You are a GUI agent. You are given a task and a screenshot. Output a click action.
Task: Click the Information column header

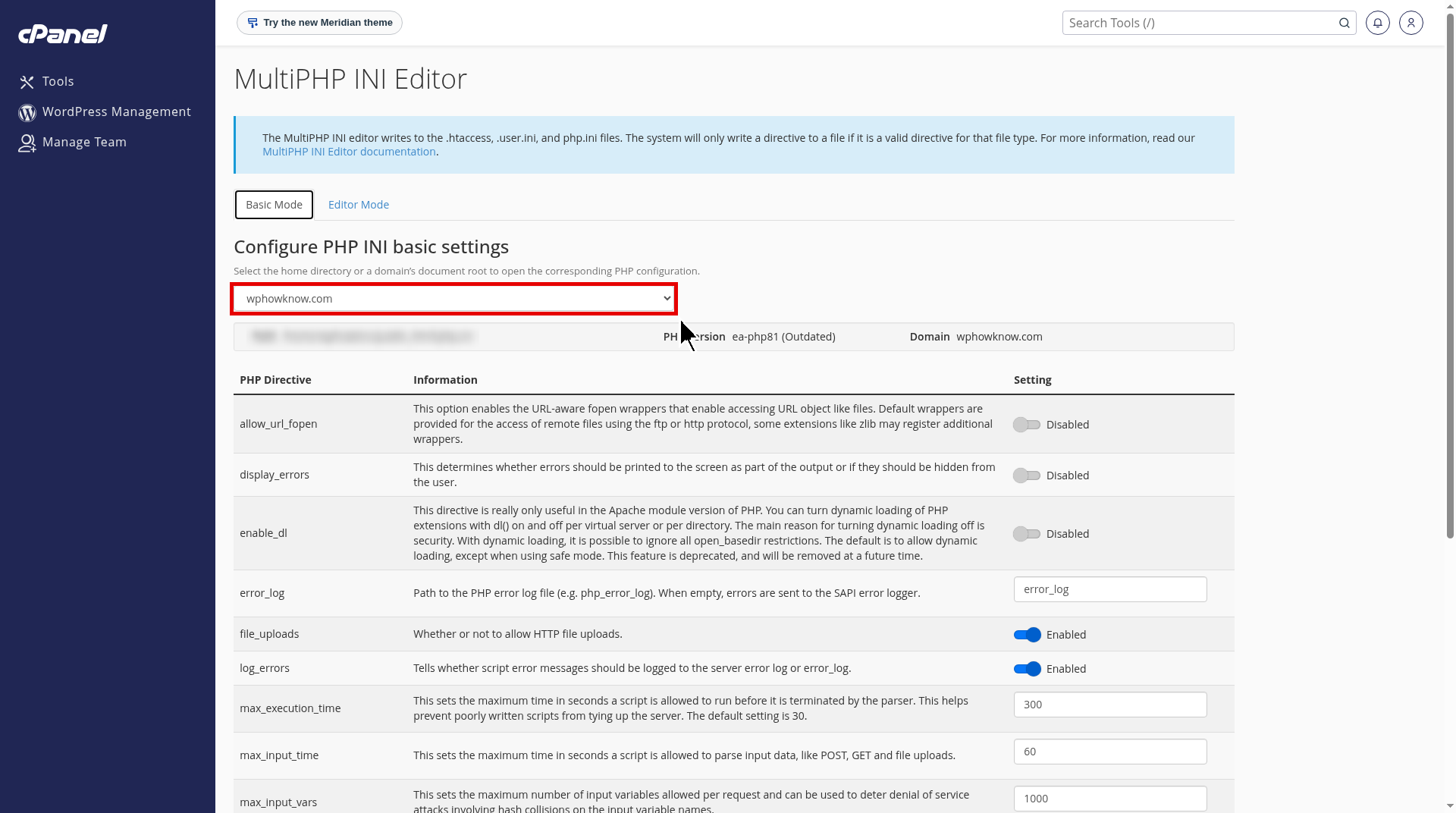tap(445, 380)
